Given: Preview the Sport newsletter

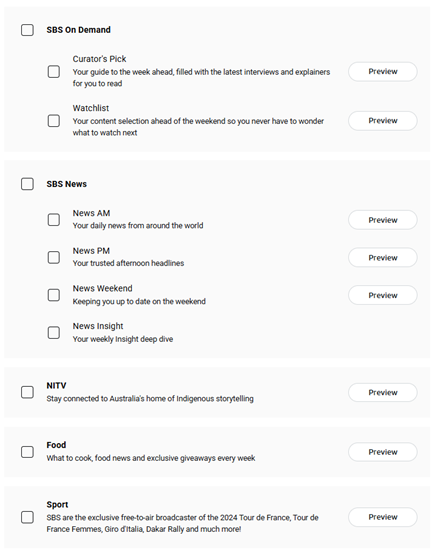Looking at the screenshot, I should click(x=383, y=517).
